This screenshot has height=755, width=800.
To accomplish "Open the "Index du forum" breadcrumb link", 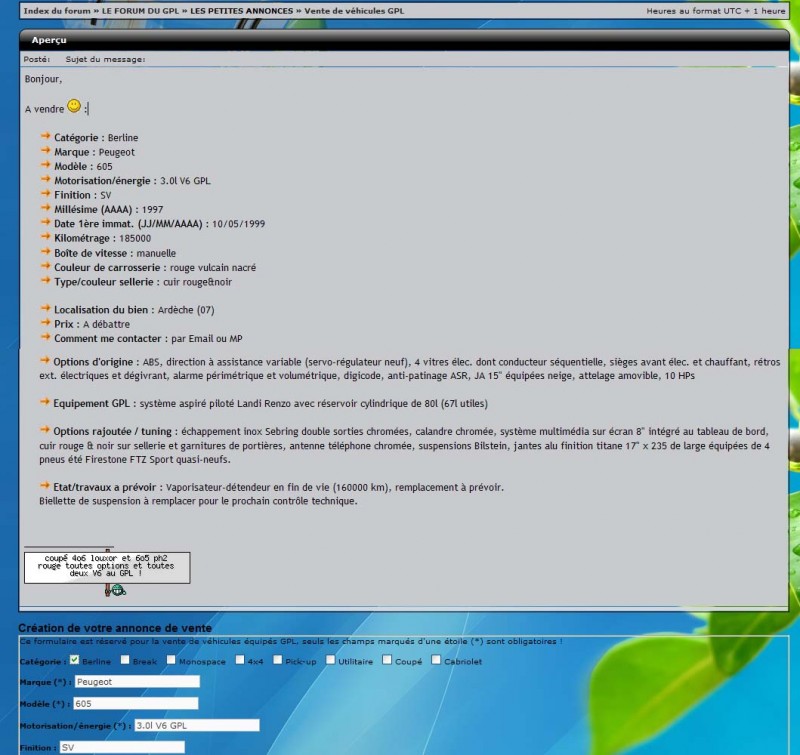I will point(56,10).
